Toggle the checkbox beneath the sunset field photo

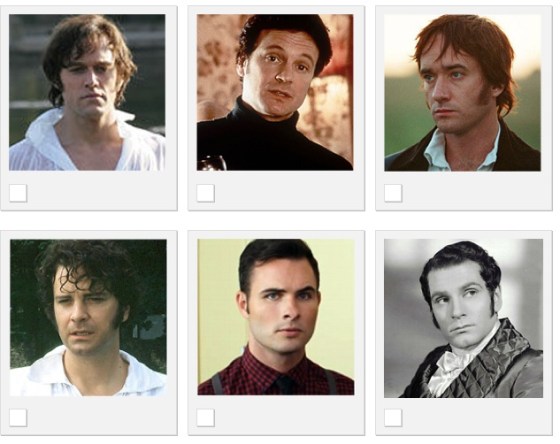(x=393, y=193)
